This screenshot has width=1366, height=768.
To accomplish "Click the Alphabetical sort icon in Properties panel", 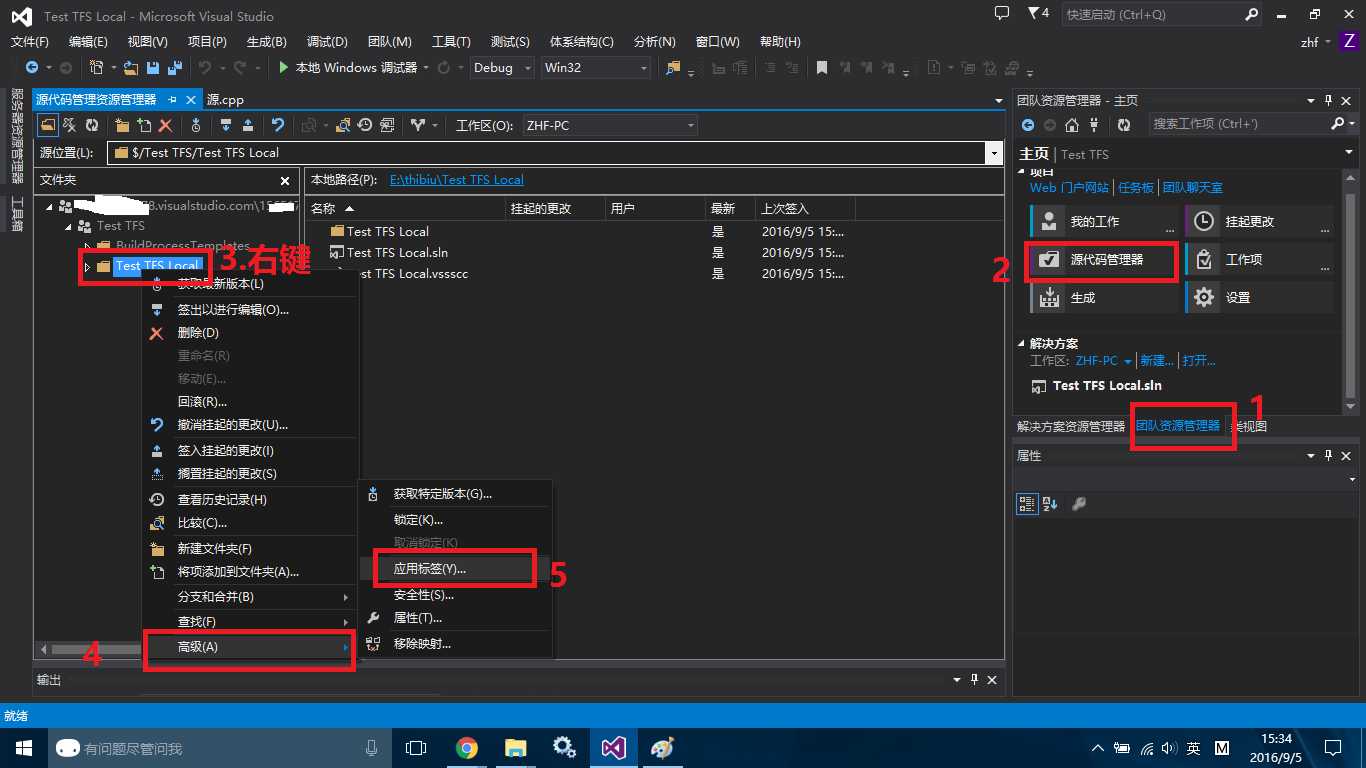I will [x=1050, y=504].
